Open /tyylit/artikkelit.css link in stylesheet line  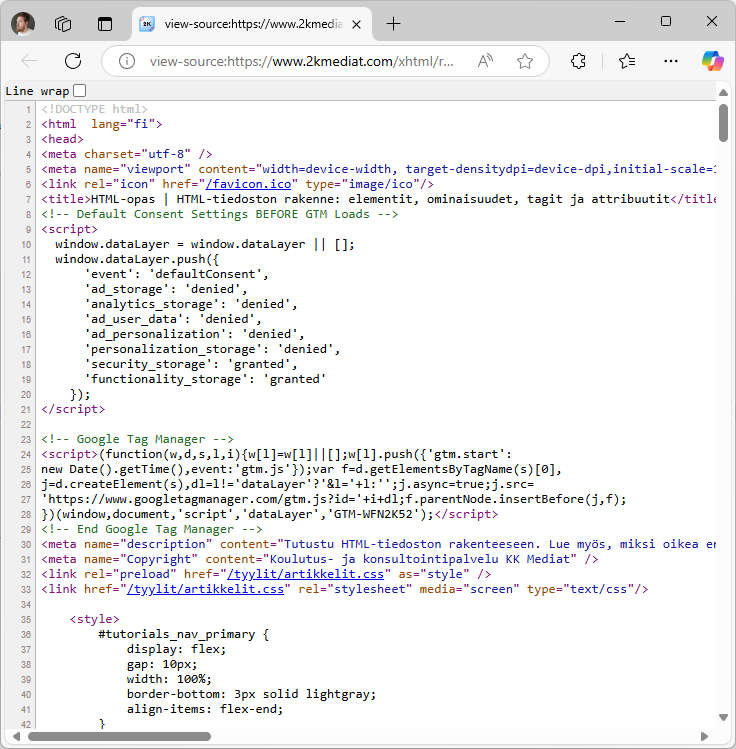pos(205,589)
